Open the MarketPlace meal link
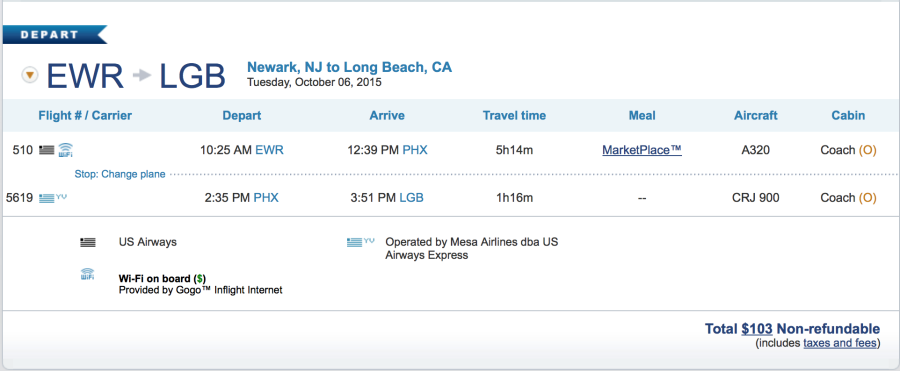Screen dimensions: 900x371 (x=642, y=150)
